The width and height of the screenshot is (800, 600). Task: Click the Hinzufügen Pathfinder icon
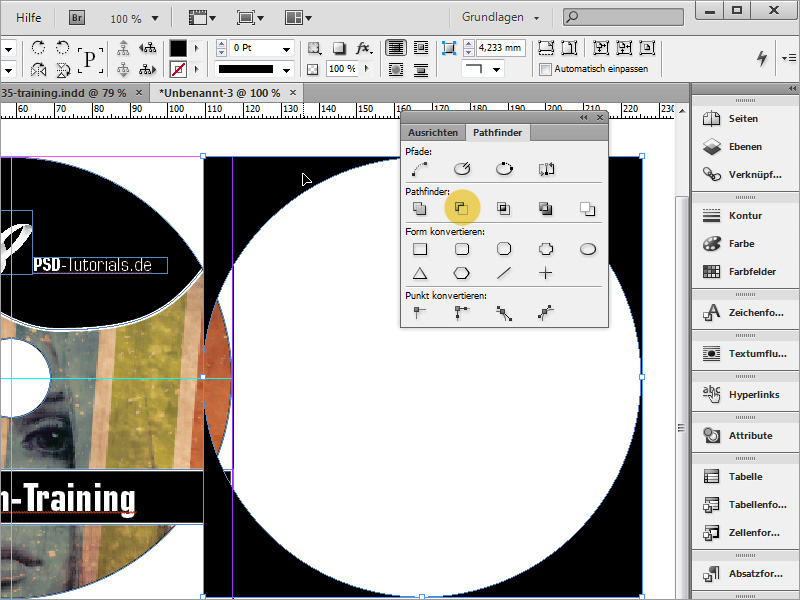(x=419, y=207)
